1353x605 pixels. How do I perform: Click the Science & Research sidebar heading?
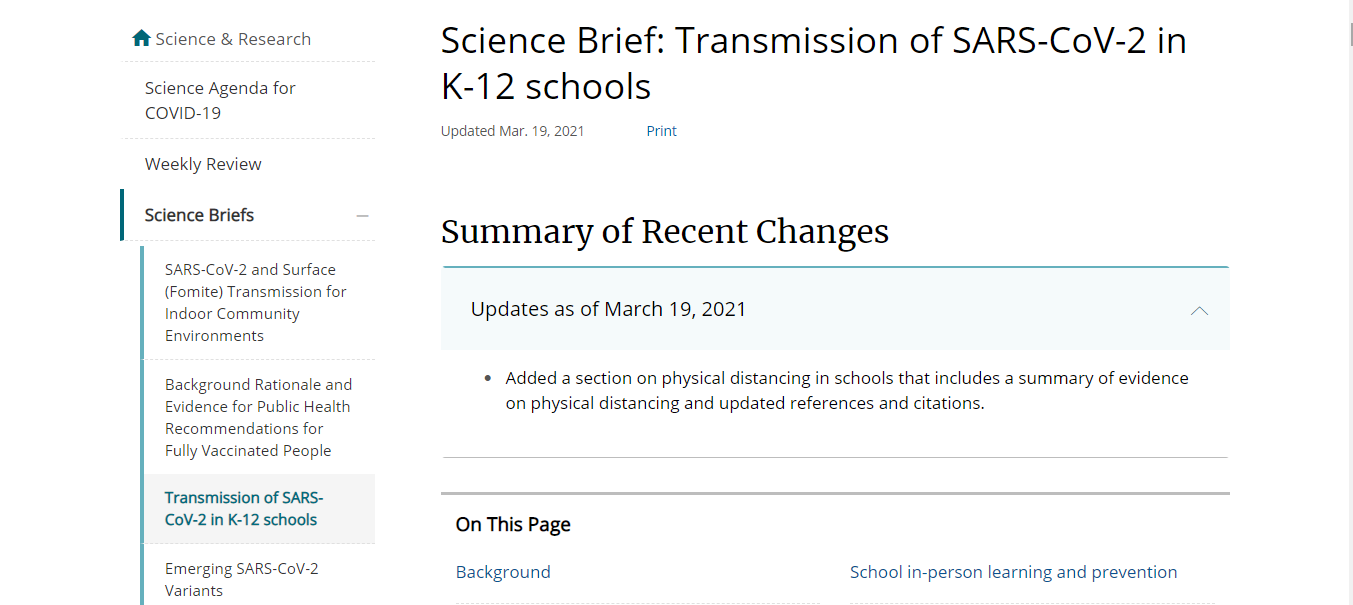[x=233, y=39]
